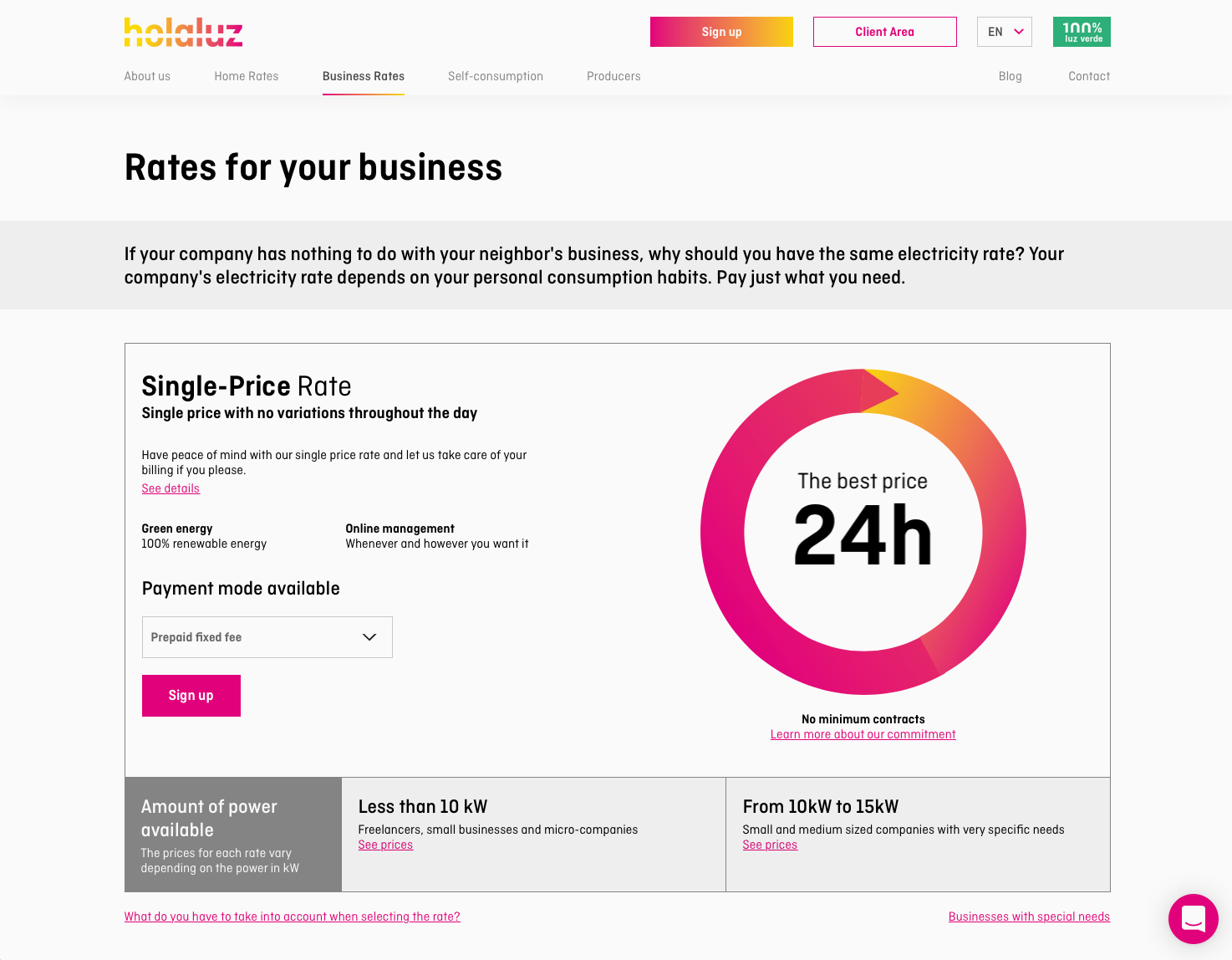This screenshot has width=1232, height=960.
Task: Open the About us page
Action: [x=147, y=76]
